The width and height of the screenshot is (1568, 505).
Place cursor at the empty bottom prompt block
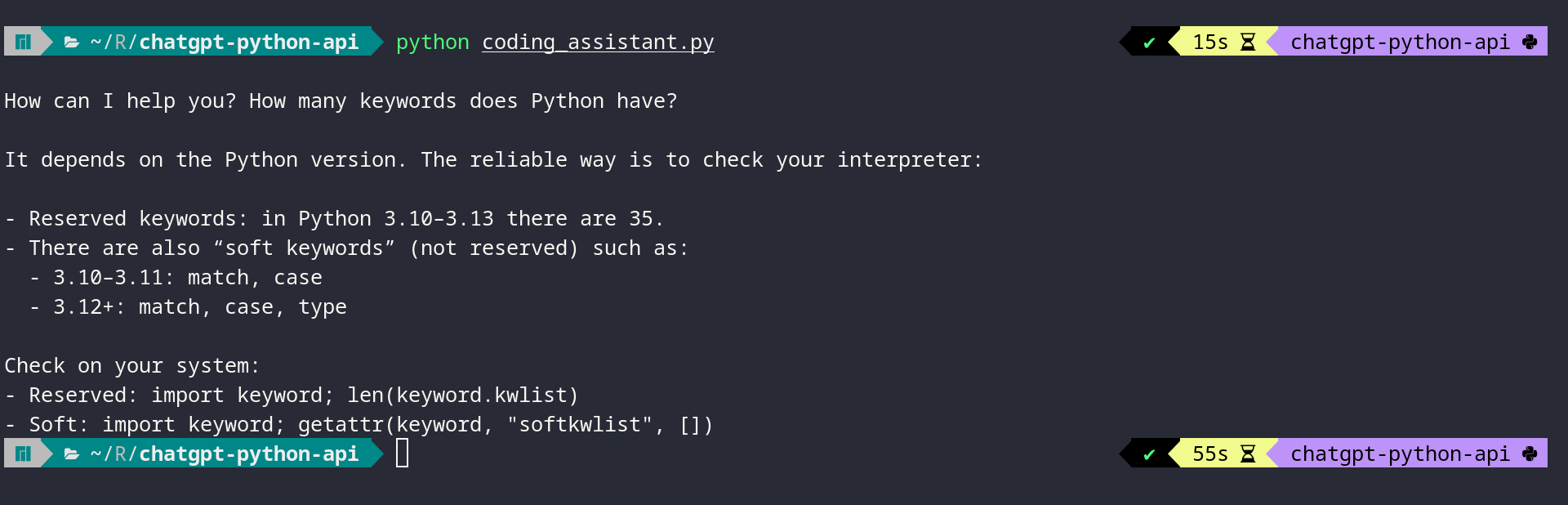[x=402, y=454]
